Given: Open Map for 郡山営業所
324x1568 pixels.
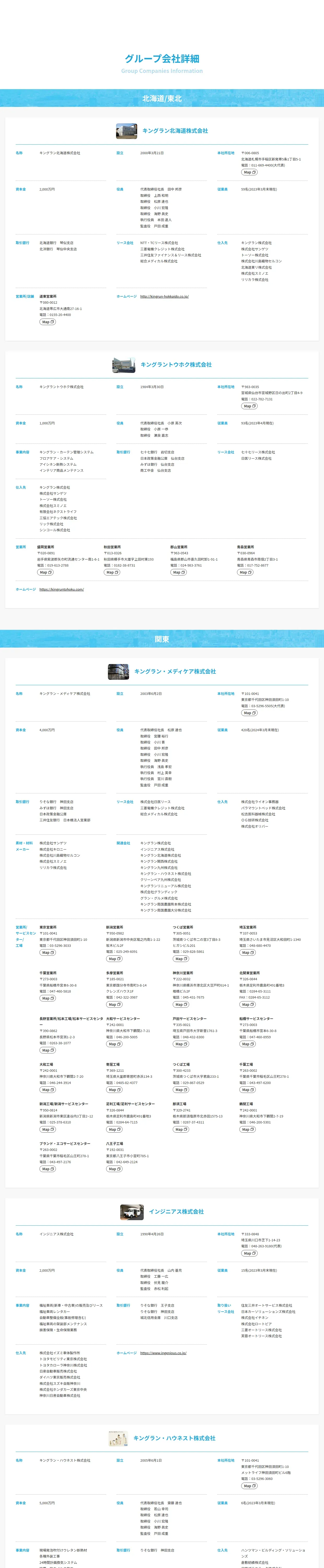Looking at the screenshot, I should [x=178, y=572].
